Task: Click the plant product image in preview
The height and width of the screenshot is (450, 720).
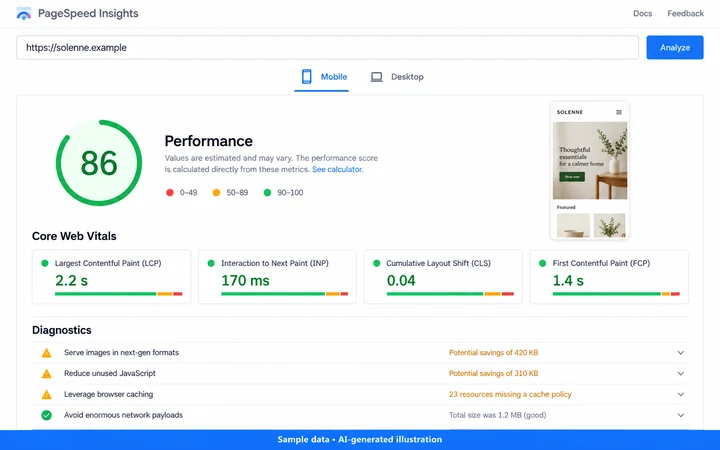Action: coord(609,225)
